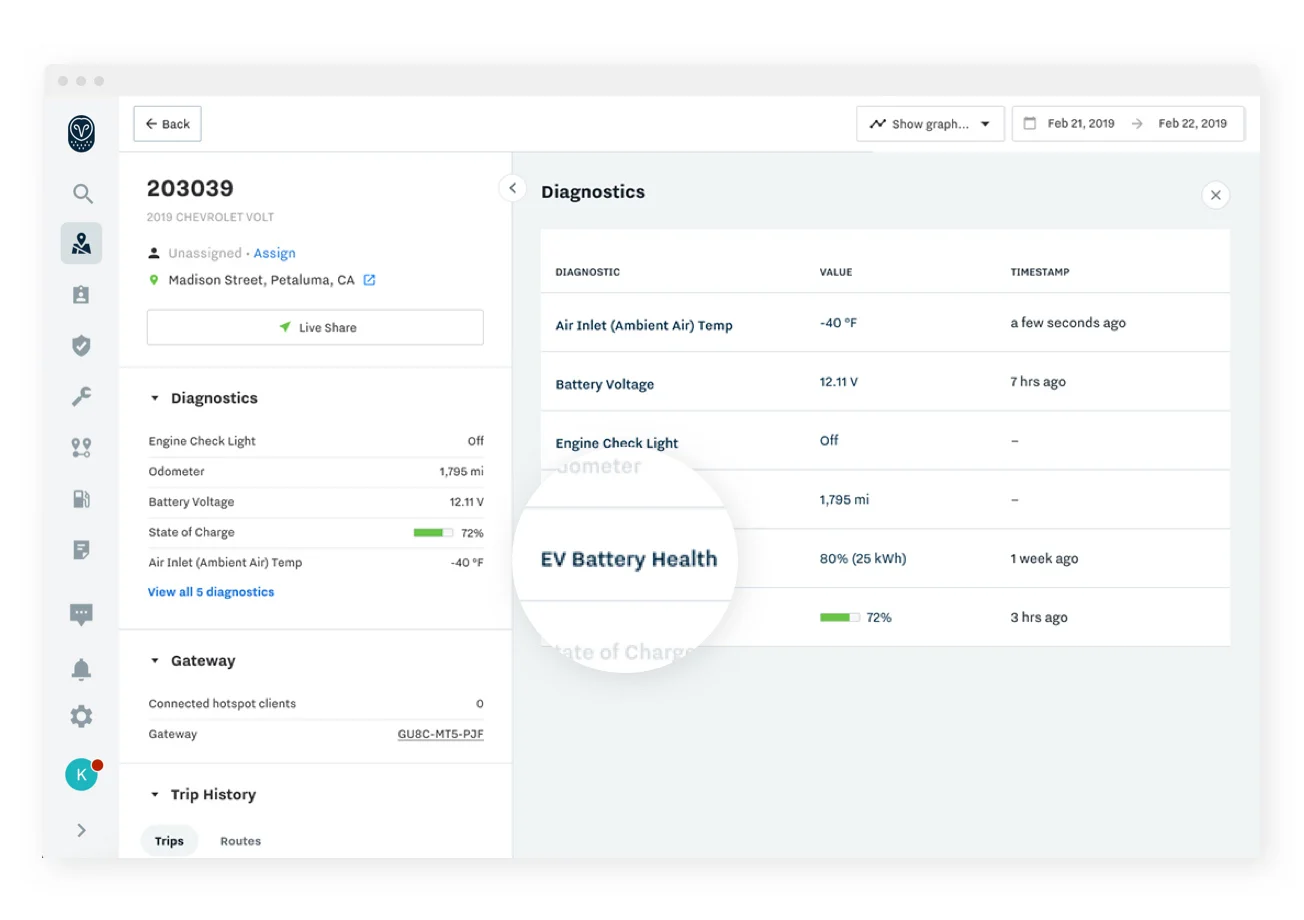The height and width of the screenshot is (920, 1304).
Task: Close the Diagnostics panel
Action: (x=1215, y=195)
